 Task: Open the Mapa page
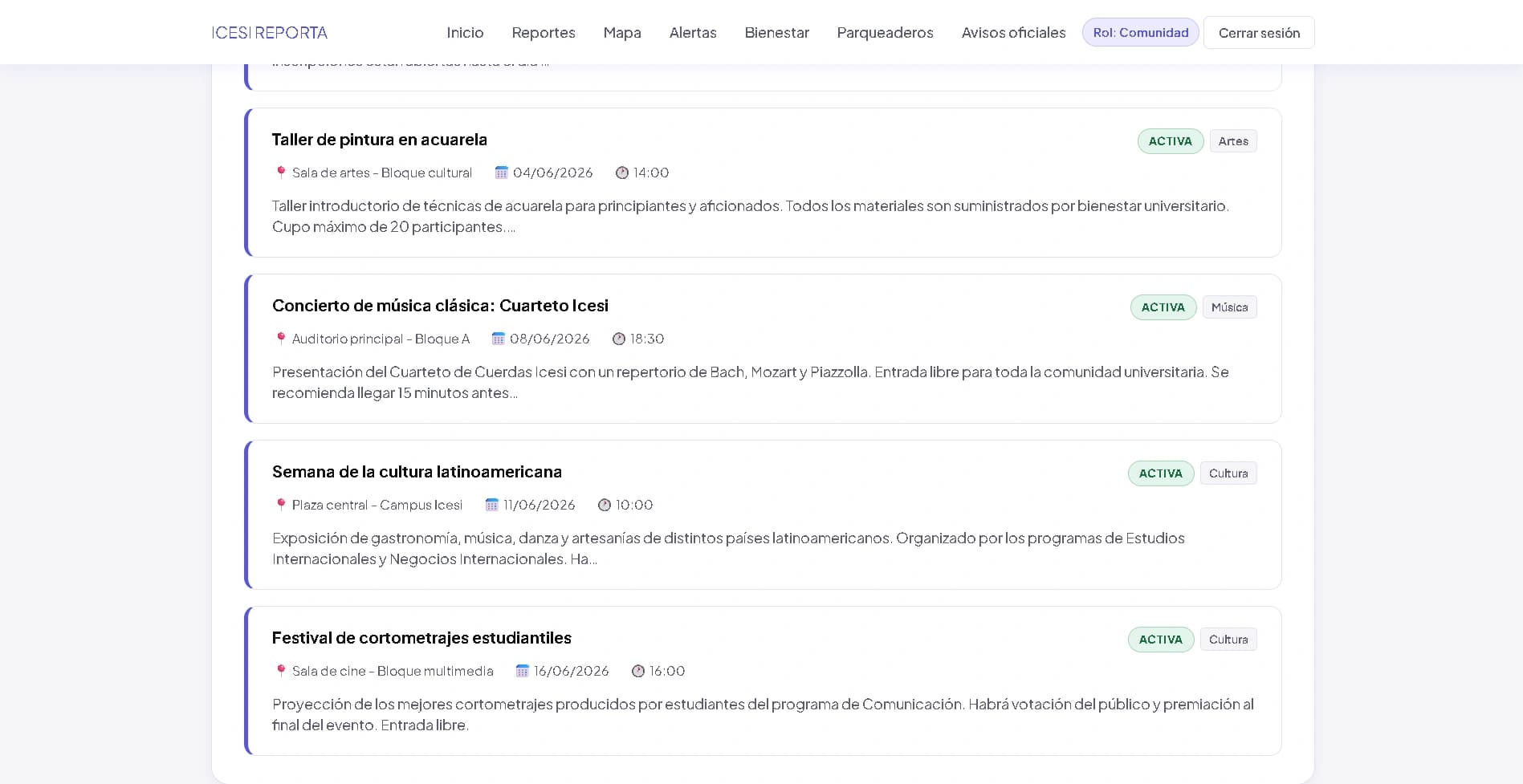click(x=622, y=33)
